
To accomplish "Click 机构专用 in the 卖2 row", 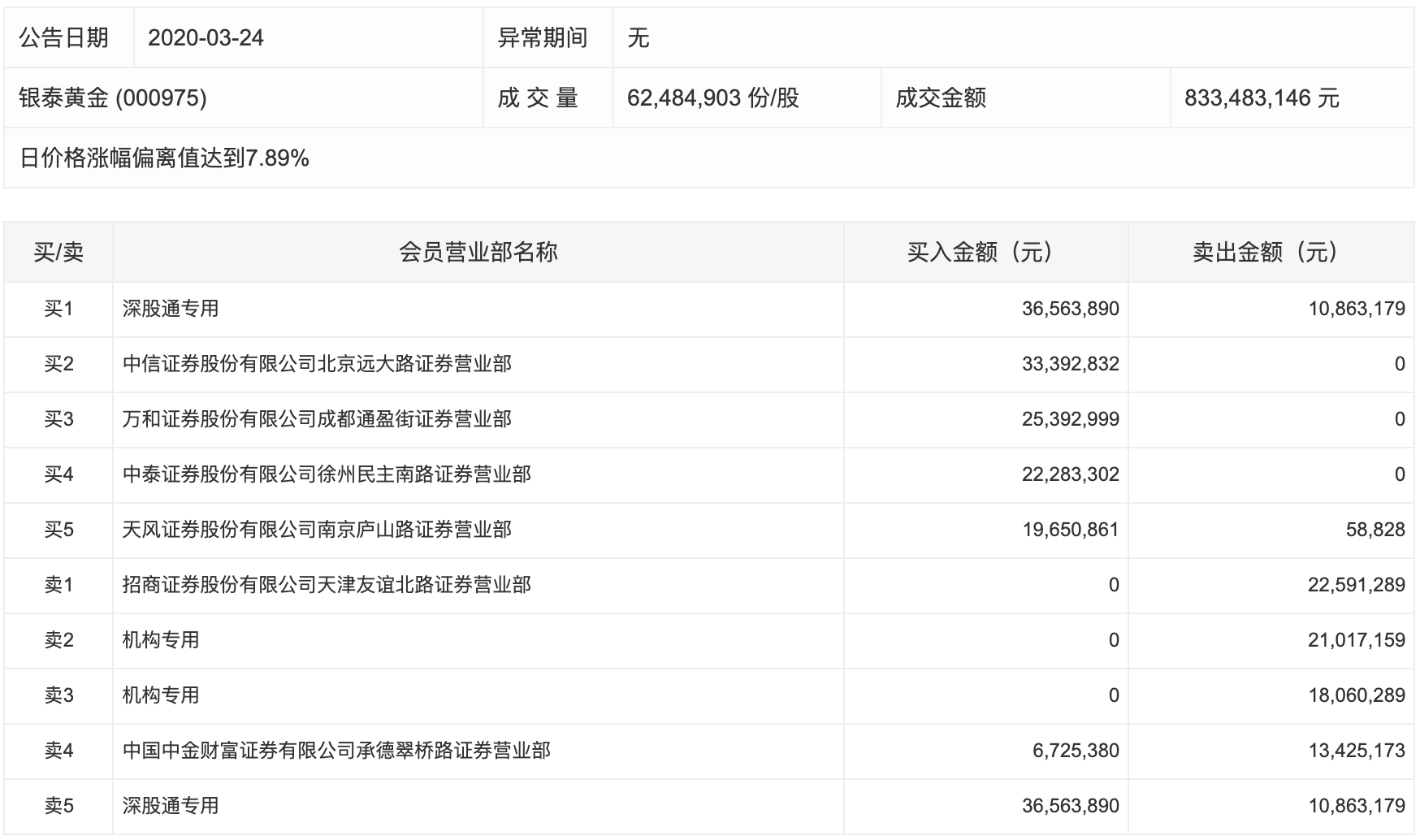I will point(161,640).
